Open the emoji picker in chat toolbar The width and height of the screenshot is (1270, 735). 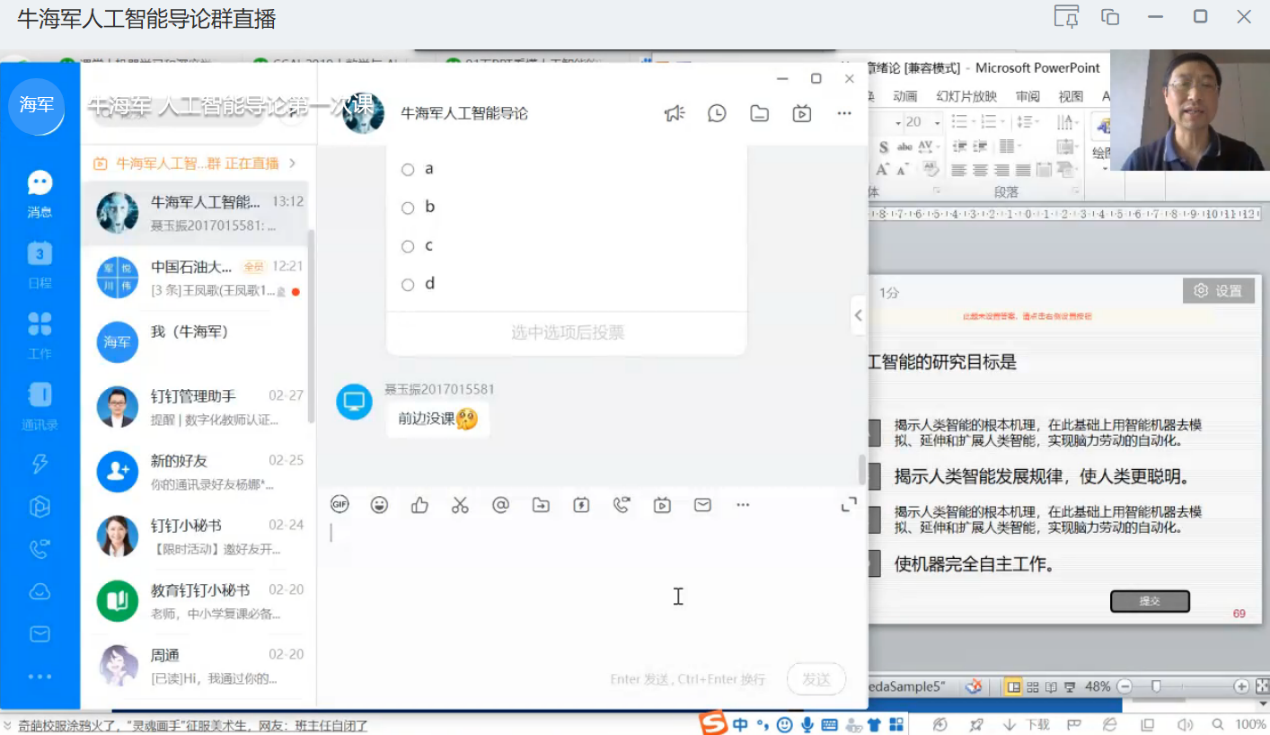tap(379, 505)
